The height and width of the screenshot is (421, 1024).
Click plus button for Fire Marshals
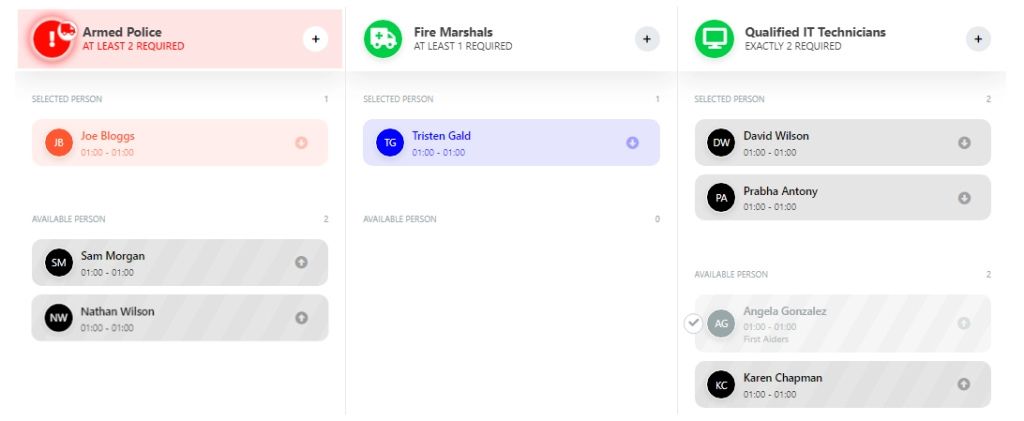647,39
